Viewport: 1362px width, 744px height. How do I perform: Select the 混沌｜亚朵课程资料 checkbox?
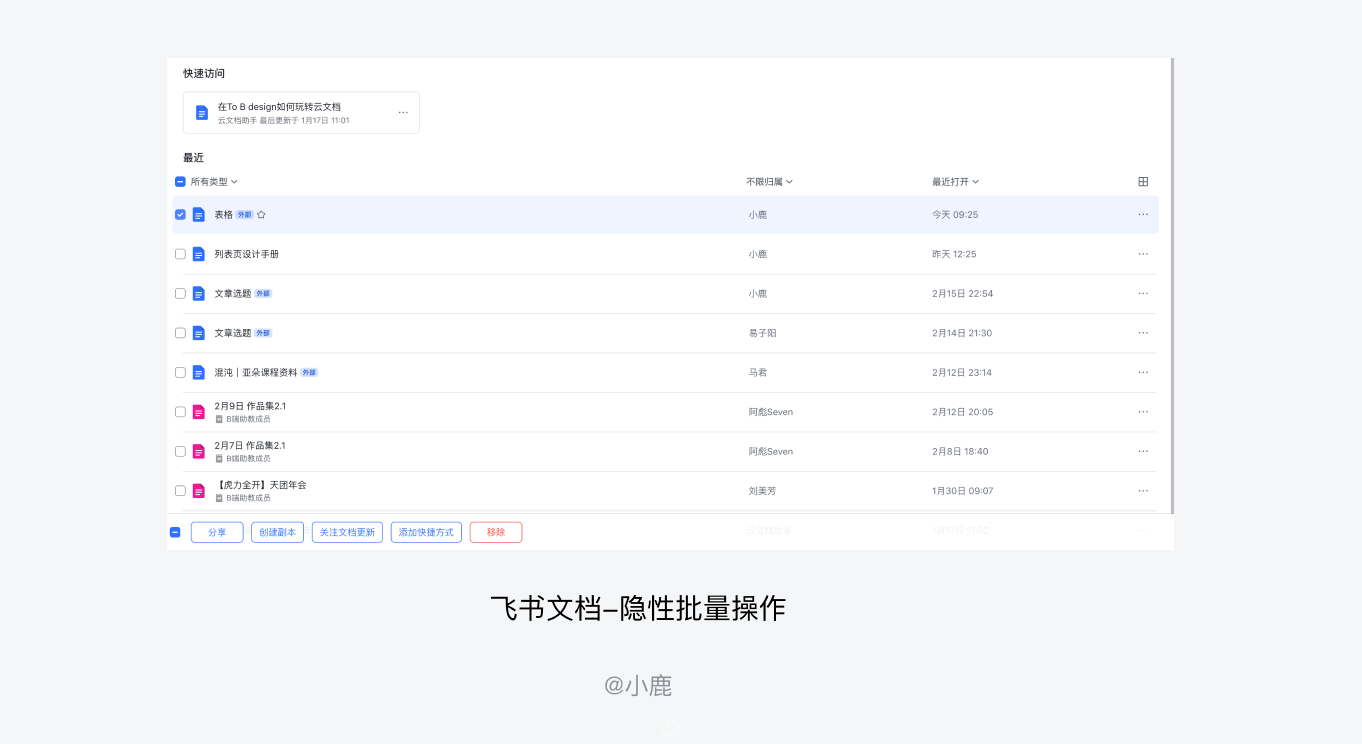coord(180,373)
